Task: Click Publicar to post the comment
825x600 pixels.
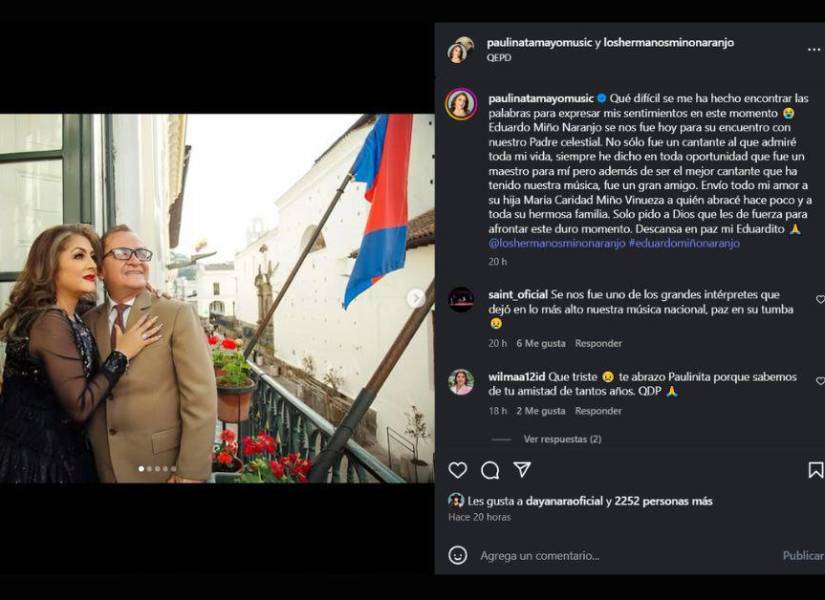Action: coord(803,555)
